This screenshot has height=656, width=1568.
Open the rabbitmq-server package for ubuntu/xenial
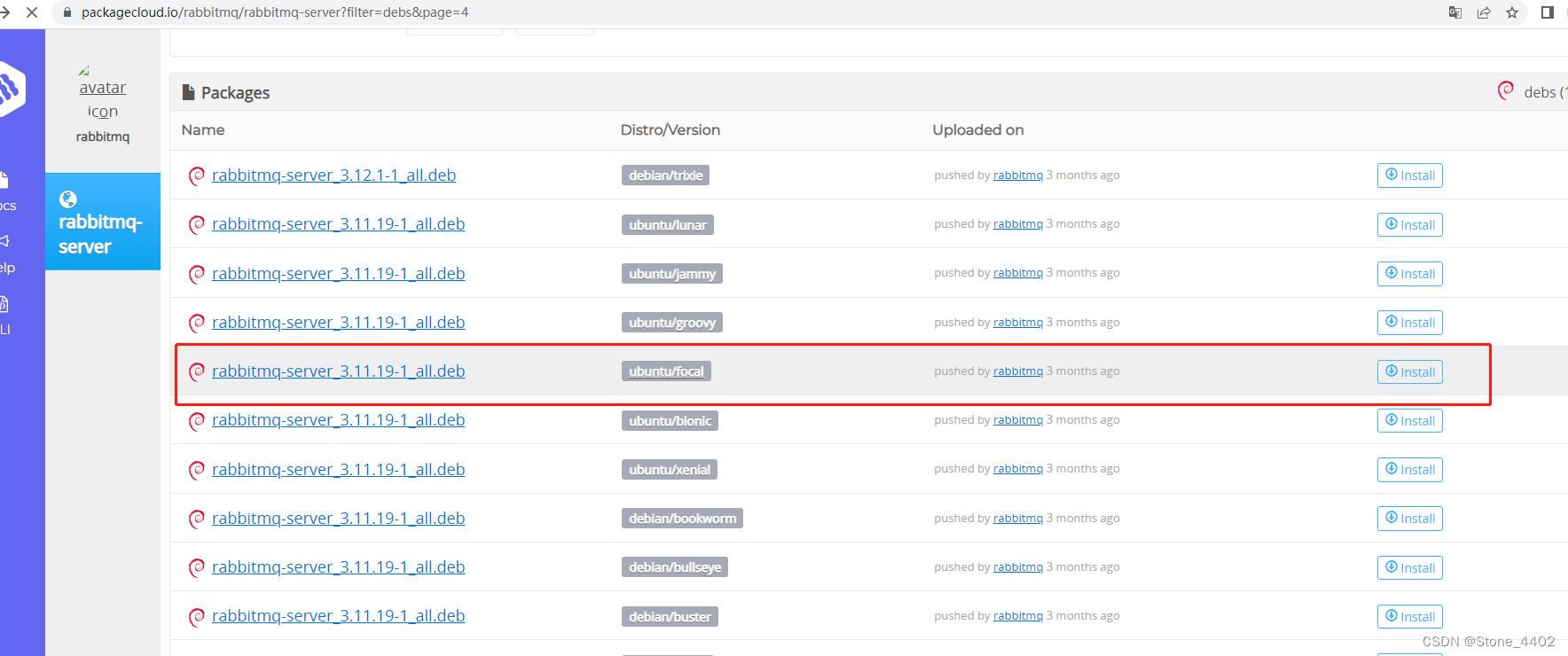[338, 470]
